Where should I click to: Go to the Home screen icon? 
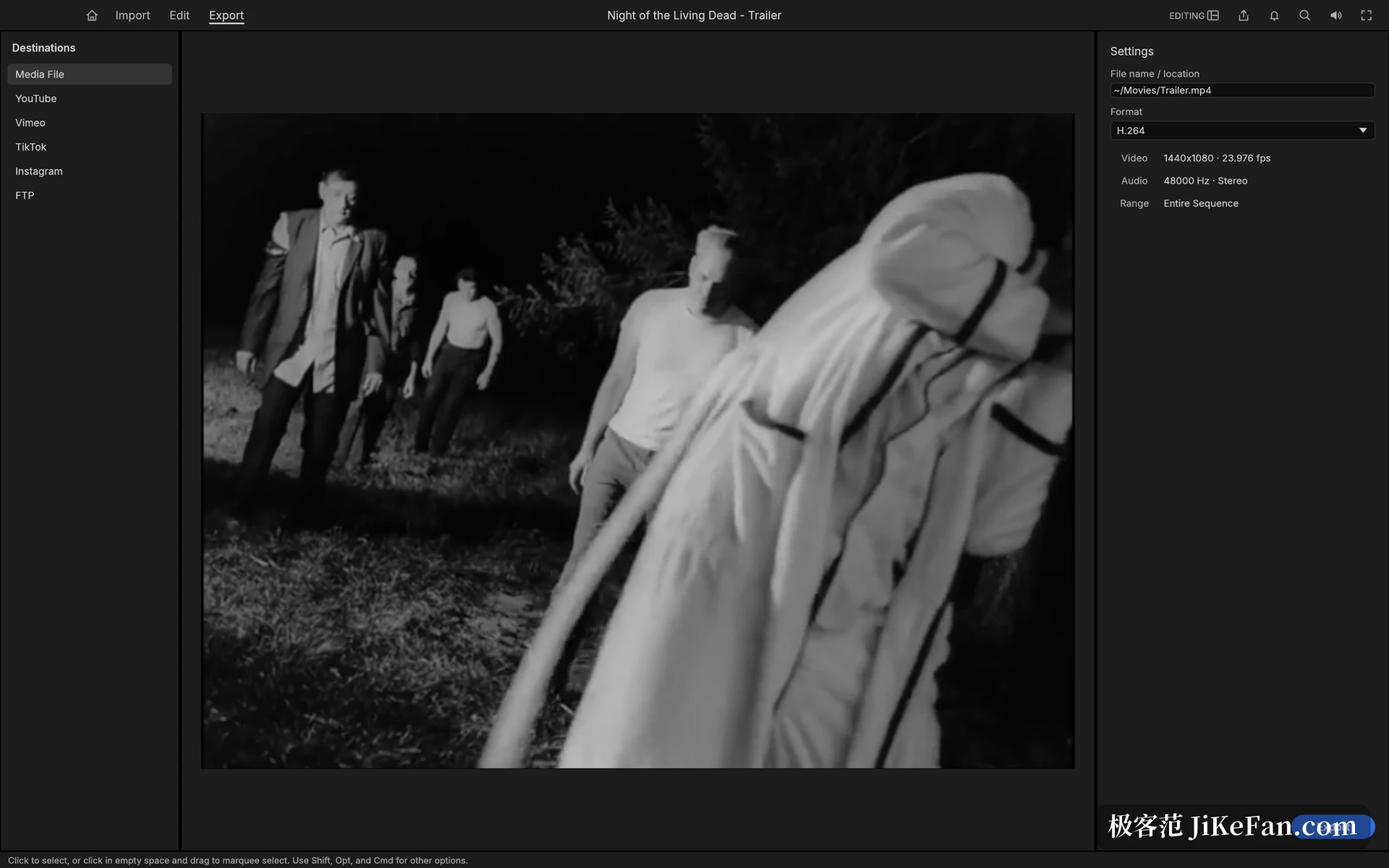pos(92,15)
